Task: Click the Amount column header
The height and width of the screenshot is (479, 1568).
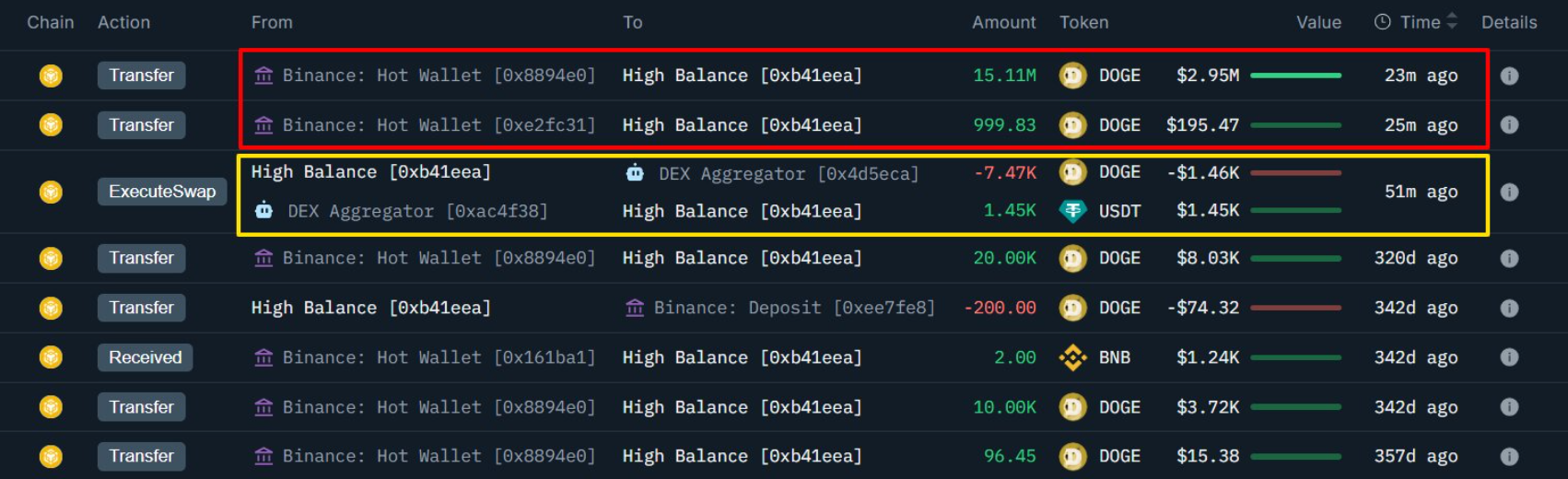Action: tap(1003, 22)
